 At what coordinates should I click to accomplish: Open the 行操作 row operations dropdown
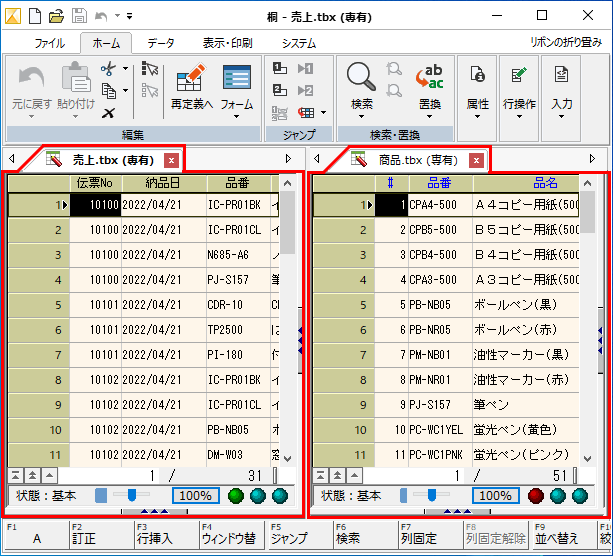519,93
